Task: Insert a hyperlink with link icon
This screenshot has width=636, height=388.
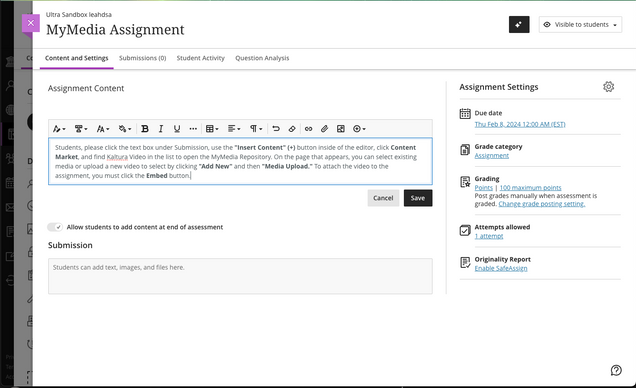Action: click(308, 129)
